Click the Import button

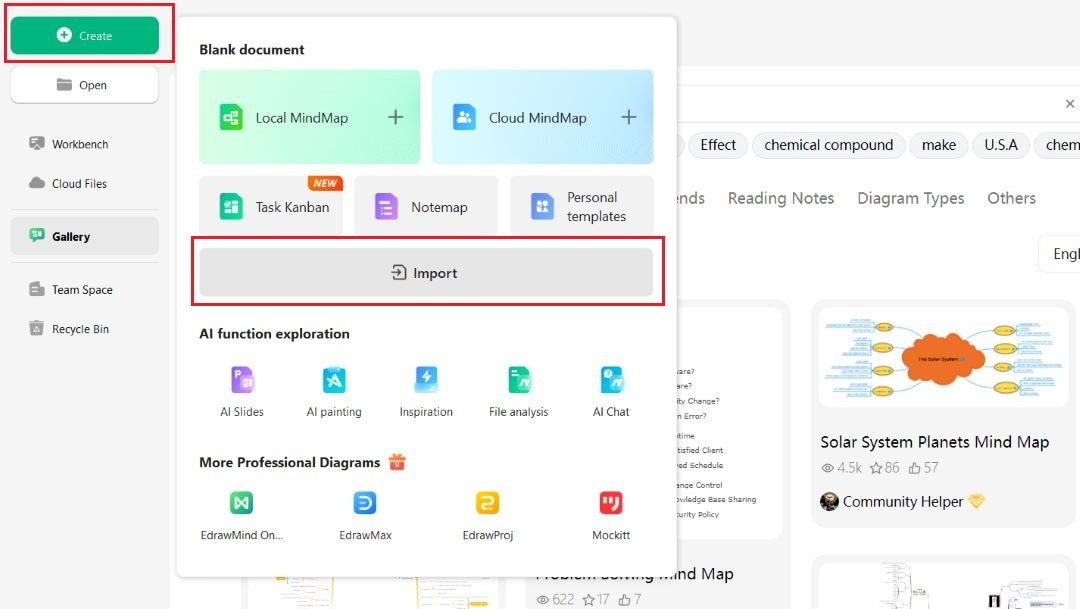(426, 272)
